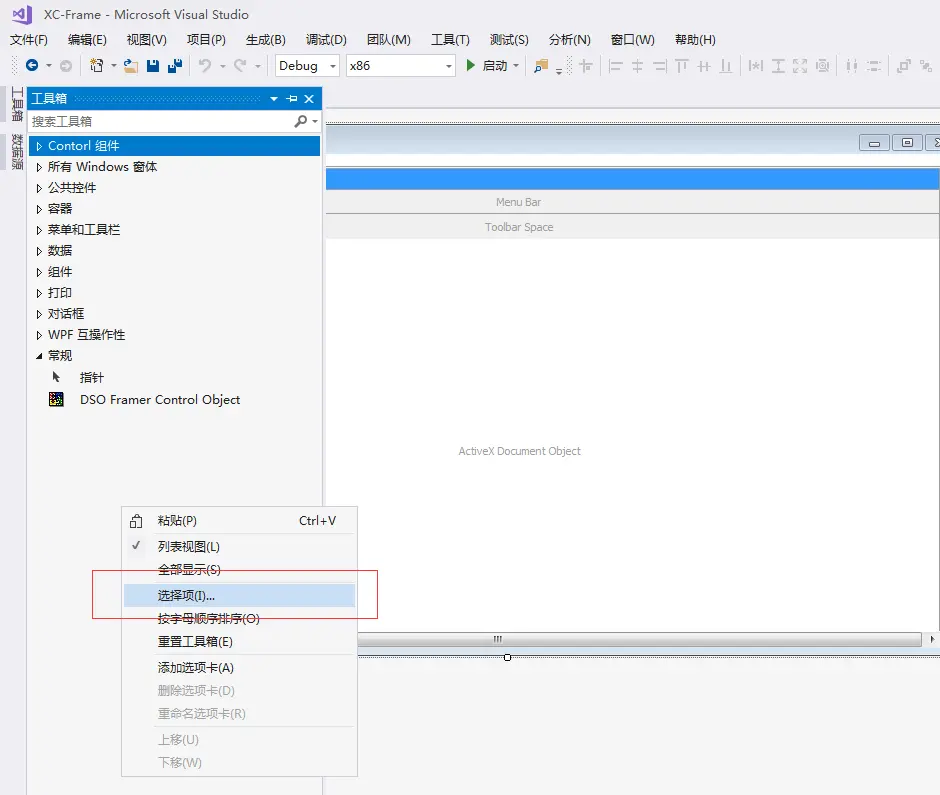The width and height of the screenshot is (940, 795).
Task: Click the Toolbar Space label in designer
Action: pos(519,227)
